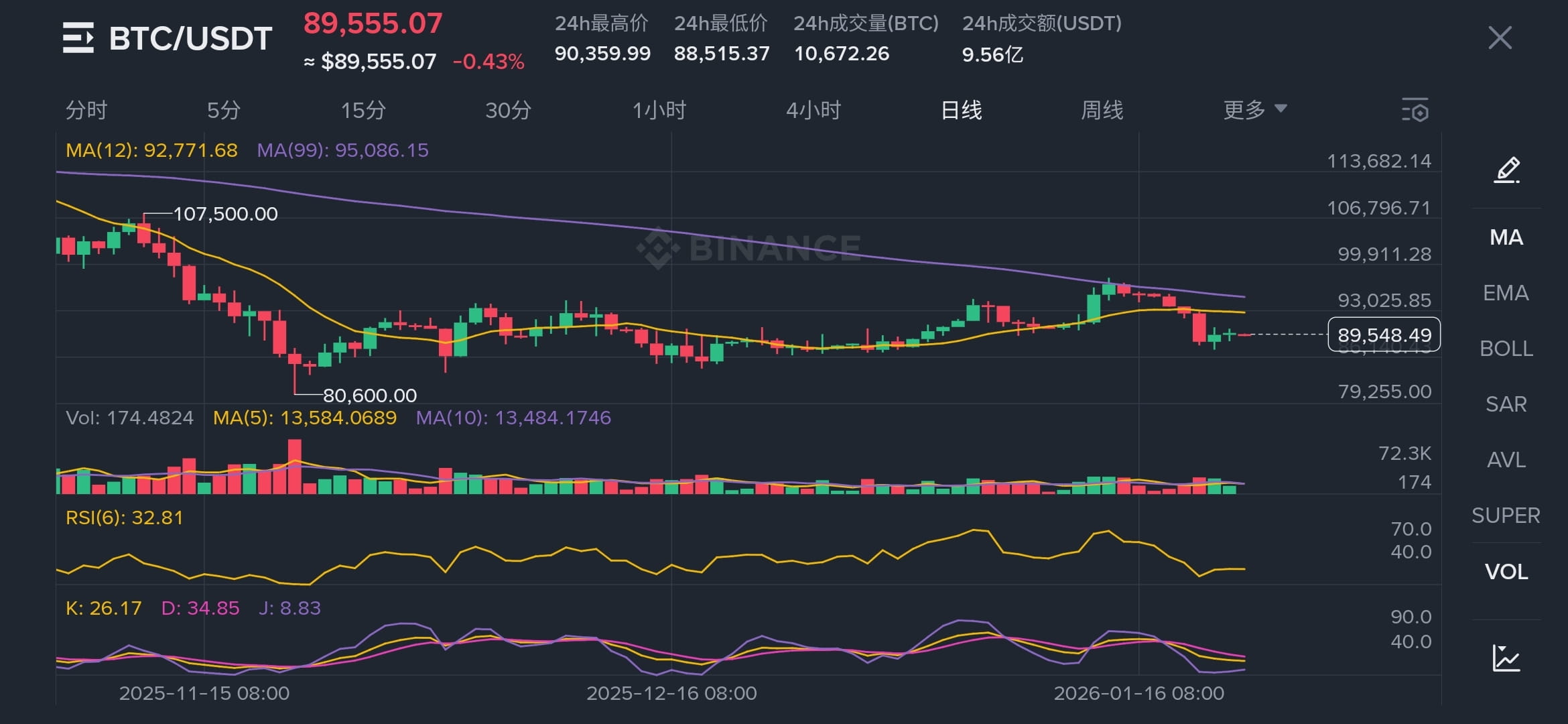Click the 80,600.00 low marker
This screenshot has width=1568, height=724.
(370, 396)
